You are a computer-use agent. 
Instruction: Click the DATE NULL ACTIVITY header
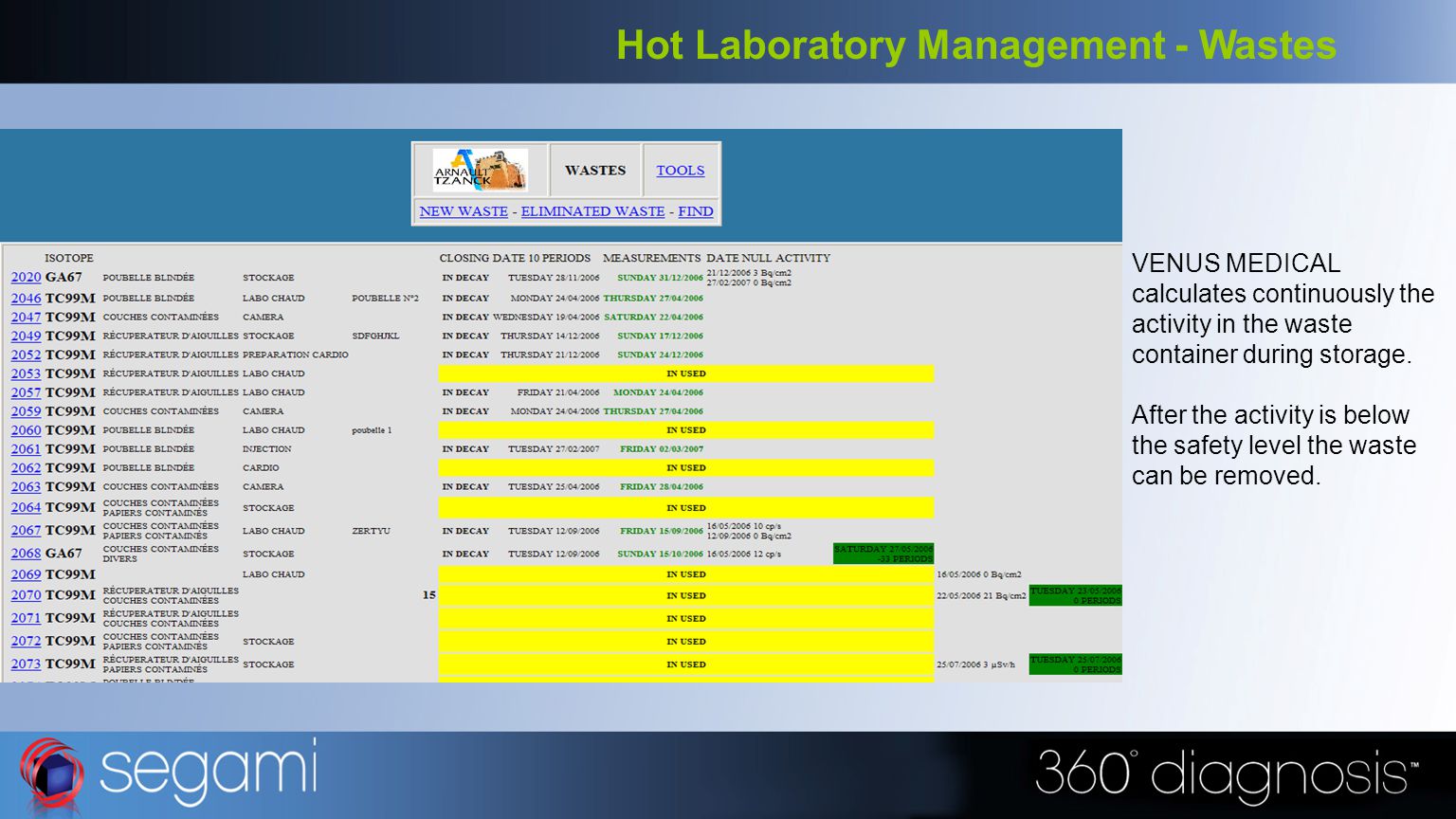768,258
